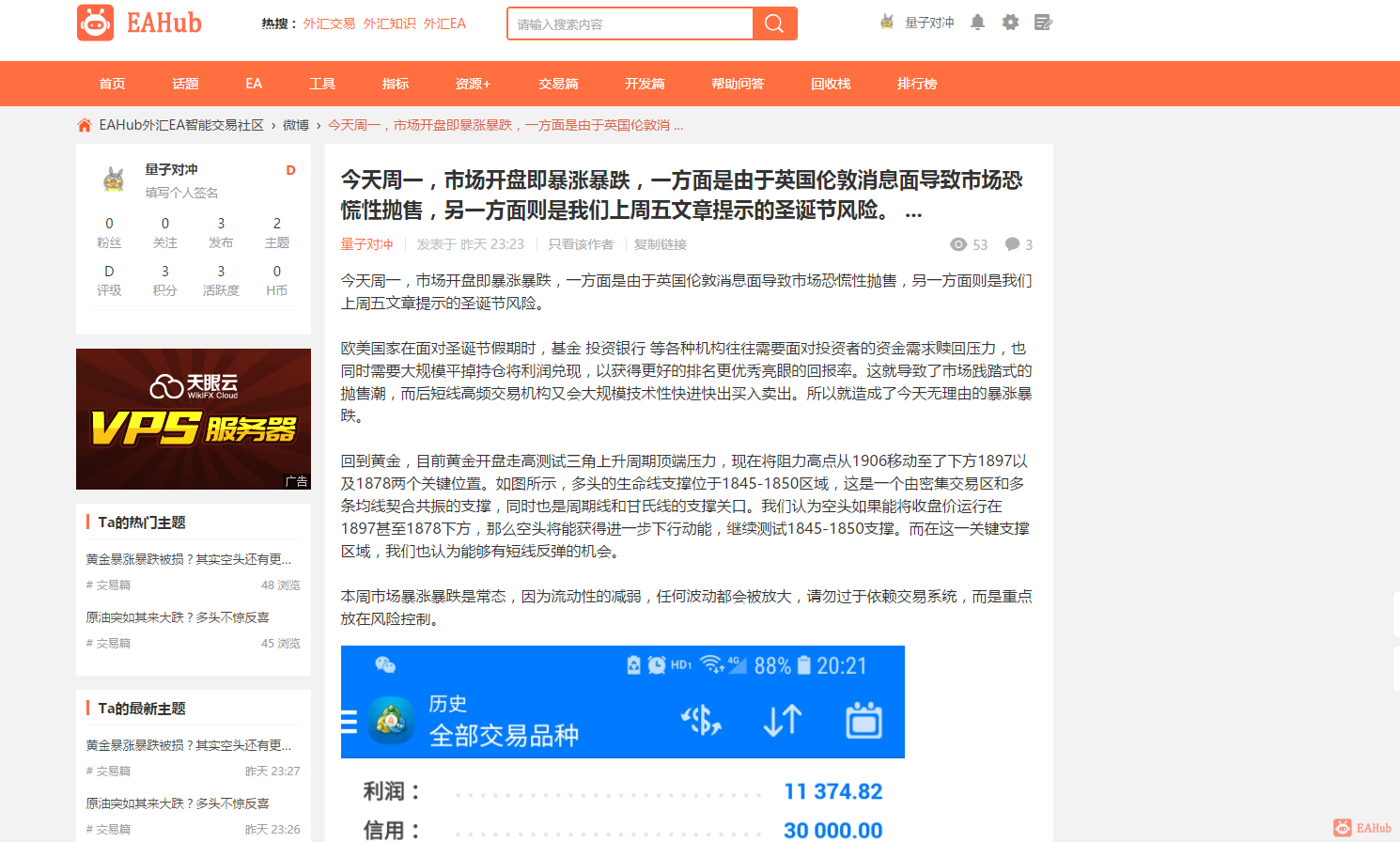
Task: Open settings with the gear icon
Action: point(1010,23)
